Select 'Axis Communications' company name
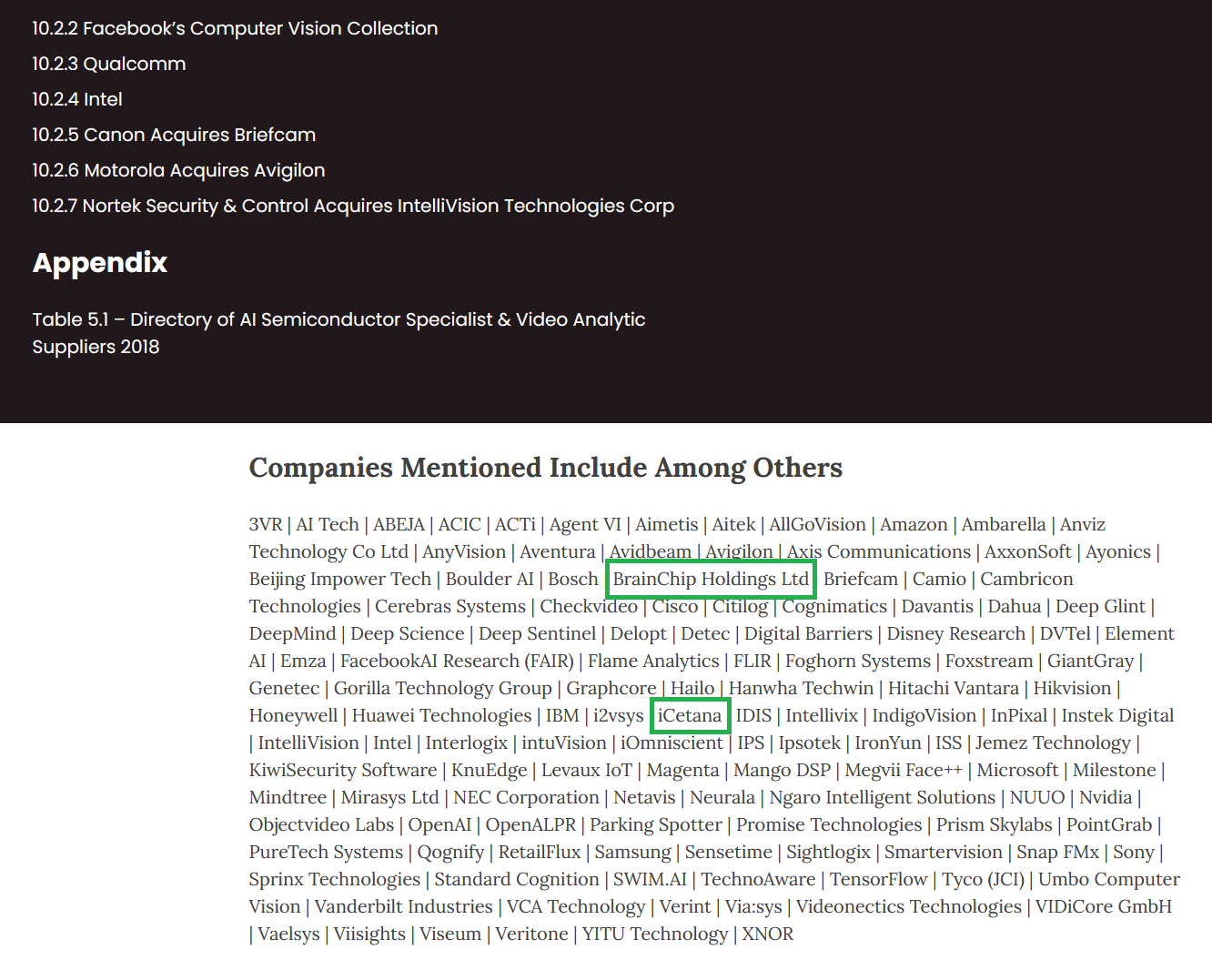 (x=879, y=552)
